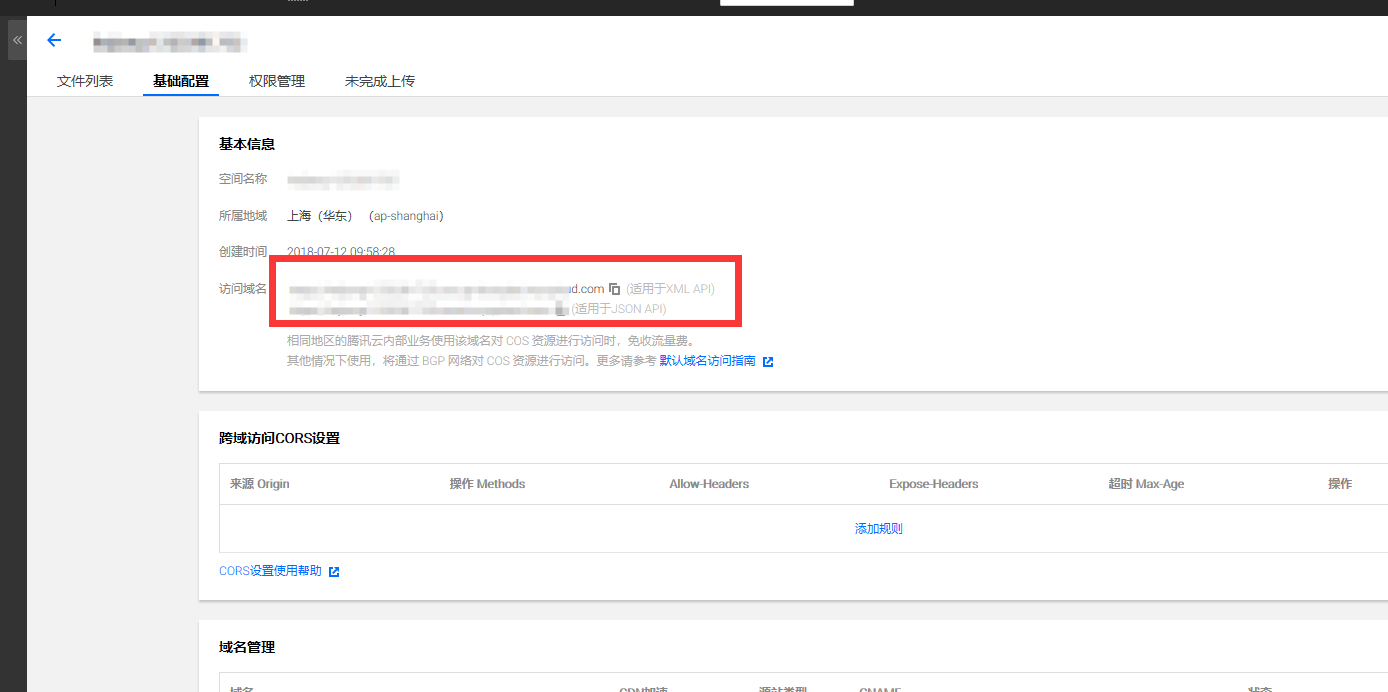
Task: Click the (适用于JSON API) note
Action: (x=619, y=309)
